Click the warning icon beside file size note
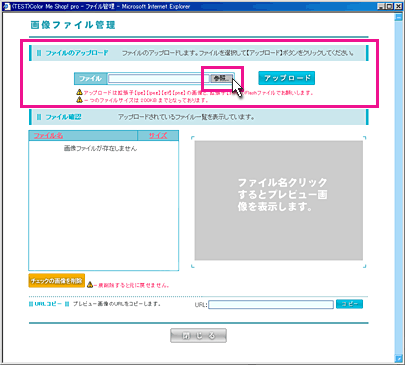The image size is (405, 366). (79, 100)
